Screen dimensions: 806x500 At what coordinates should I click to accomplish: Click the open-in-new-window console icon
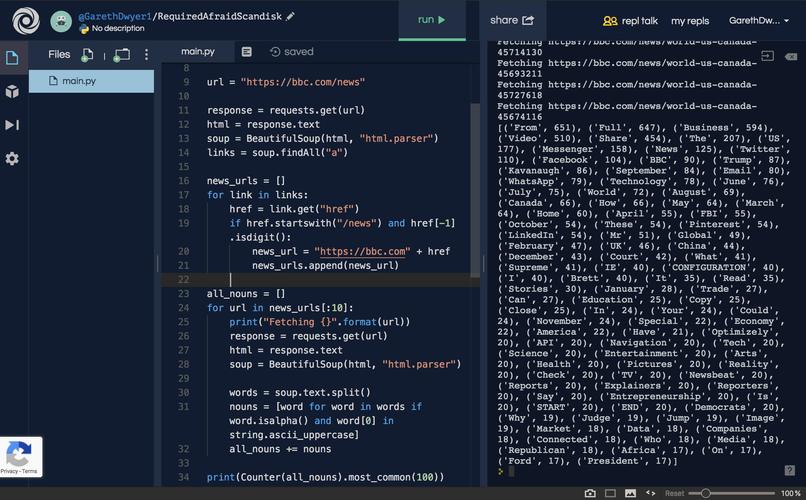[x=767, y=55]
